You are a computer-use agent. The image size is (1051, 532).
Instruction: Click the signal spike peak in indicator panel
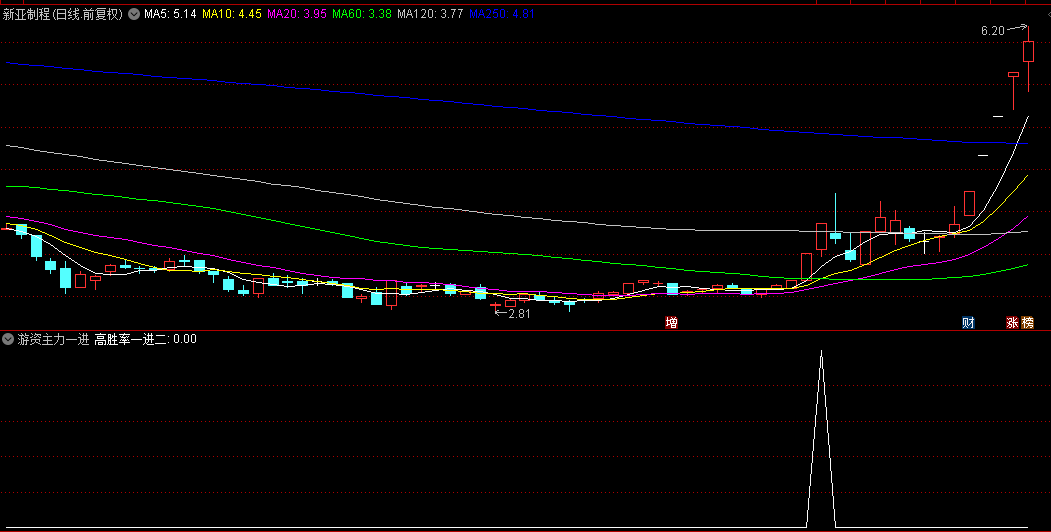coord(821,352)
